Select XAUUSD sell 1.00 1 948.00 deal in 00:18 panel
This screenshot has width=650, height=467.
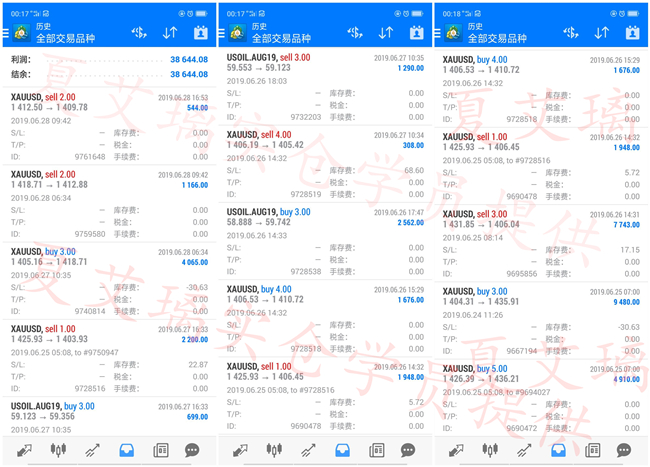click(541, 166)
